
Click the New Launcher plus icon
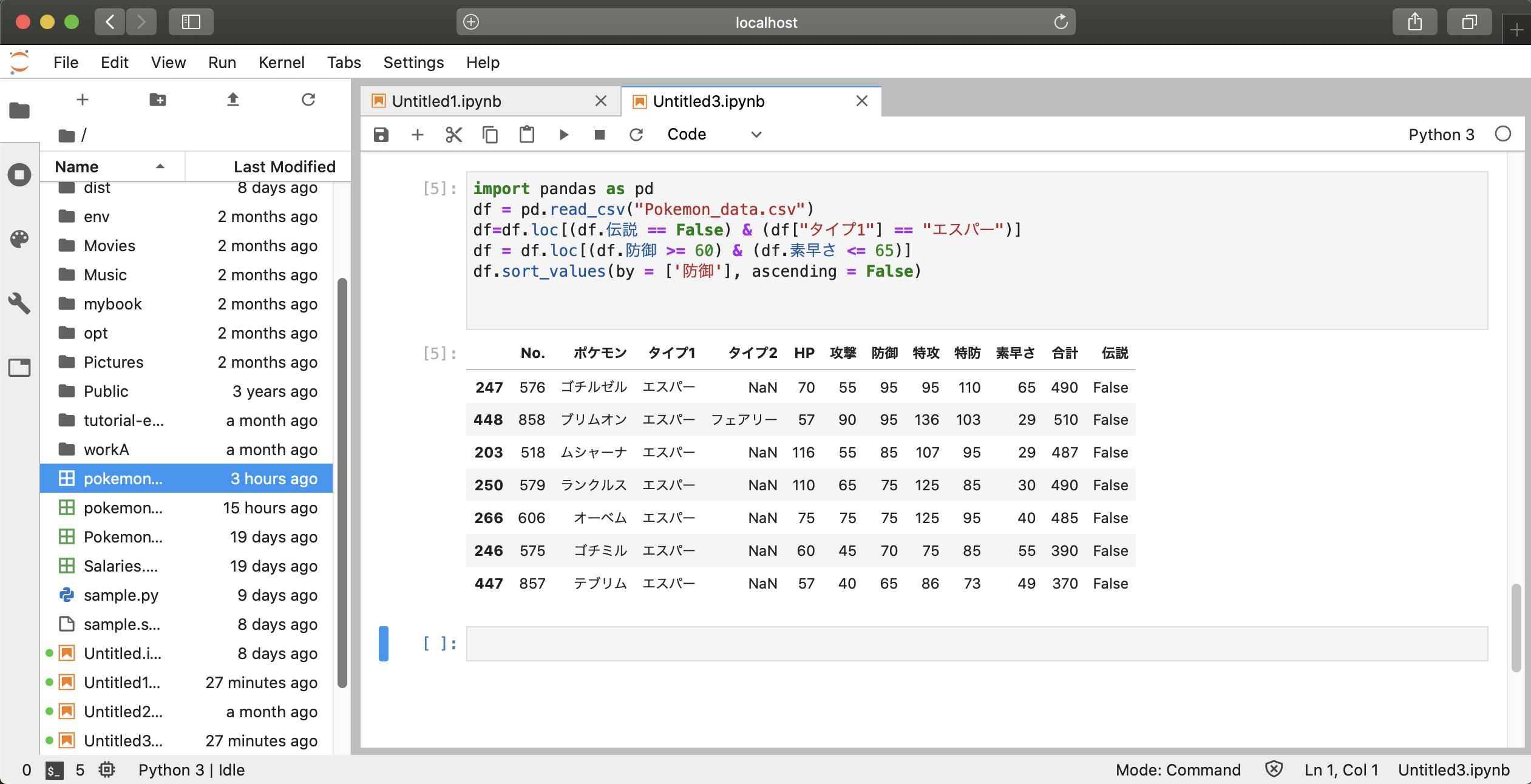(x=83, y=100)
